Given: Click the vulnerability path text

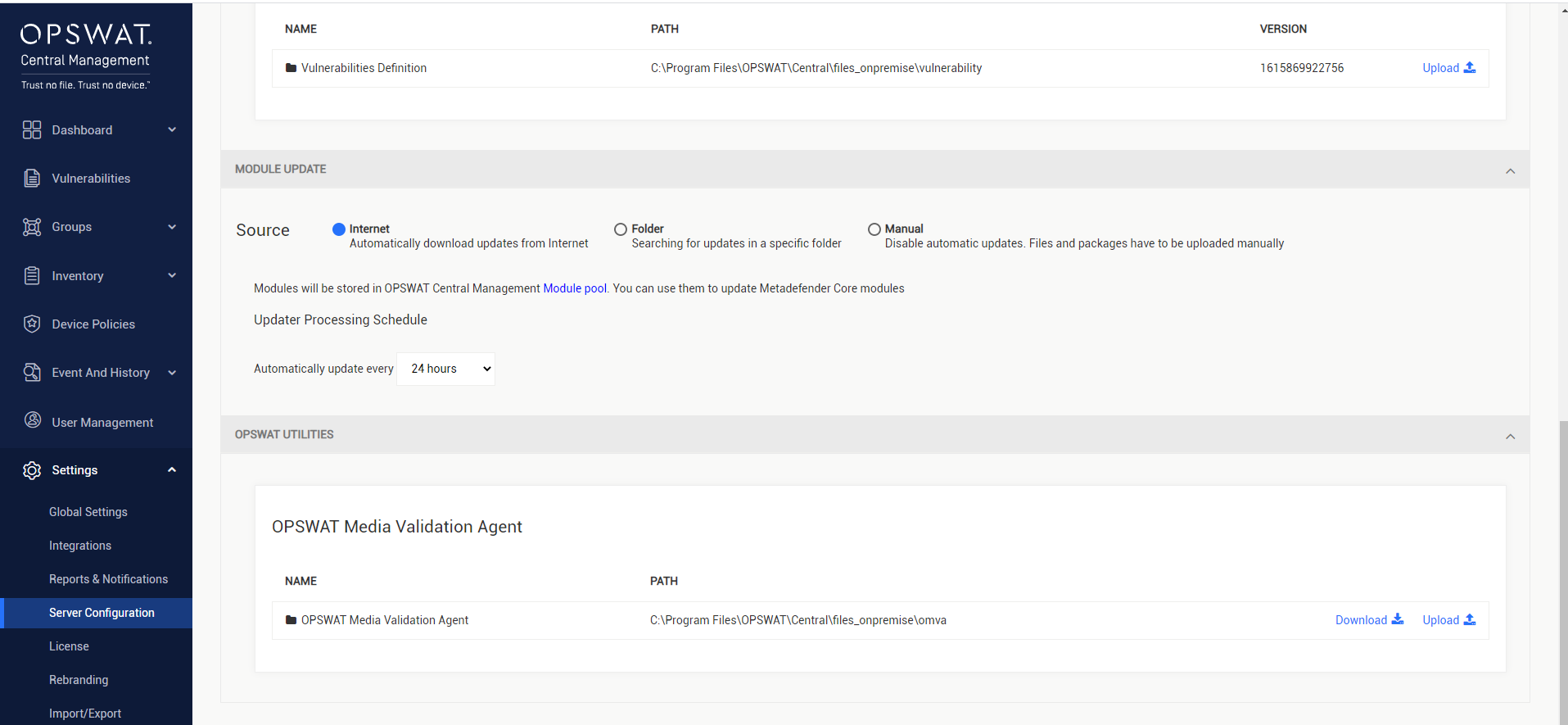Looking at the screenshot, I should [x=816, y=68].
